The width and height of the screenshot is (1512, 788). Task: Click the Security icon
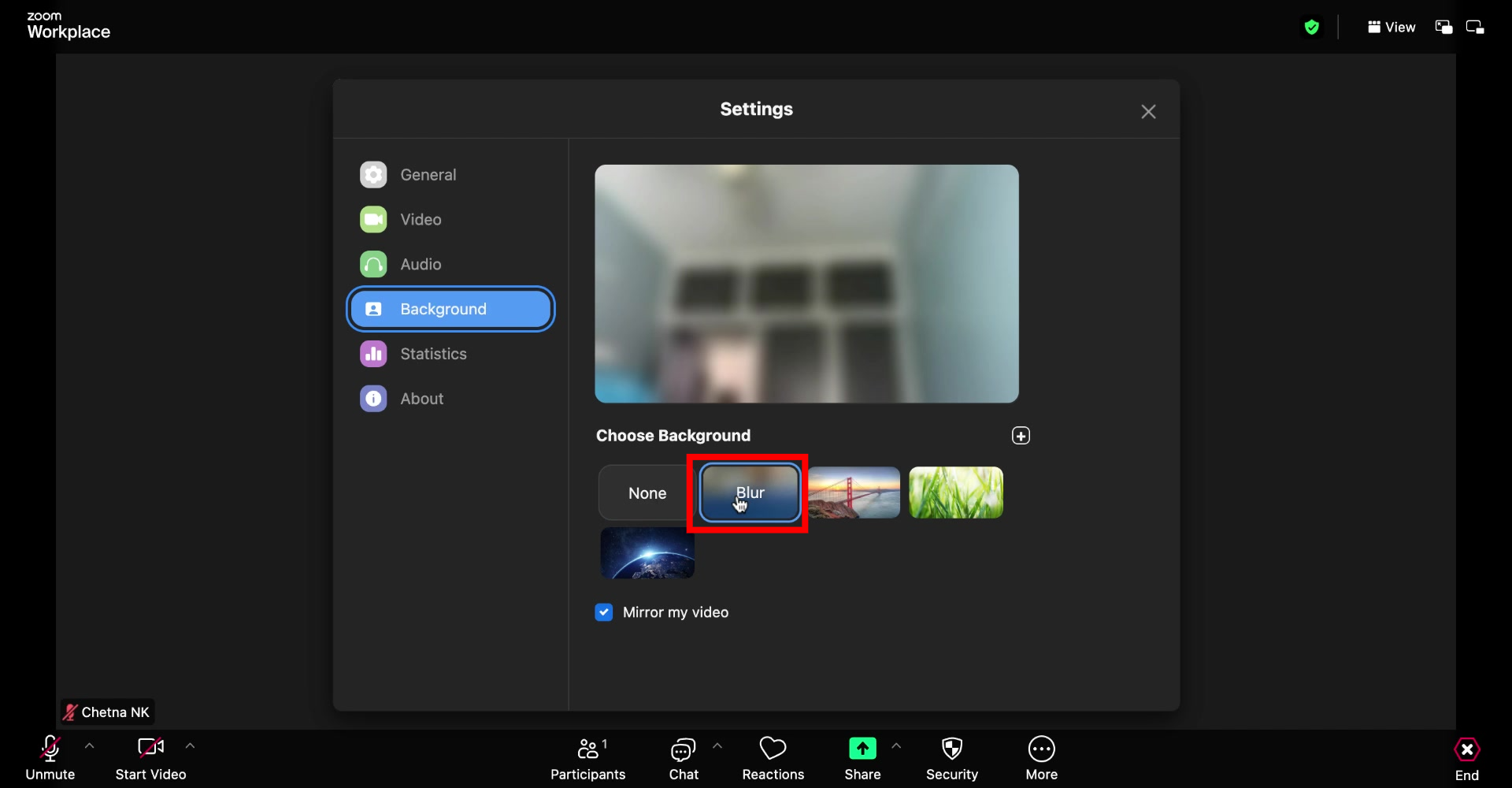952,749
